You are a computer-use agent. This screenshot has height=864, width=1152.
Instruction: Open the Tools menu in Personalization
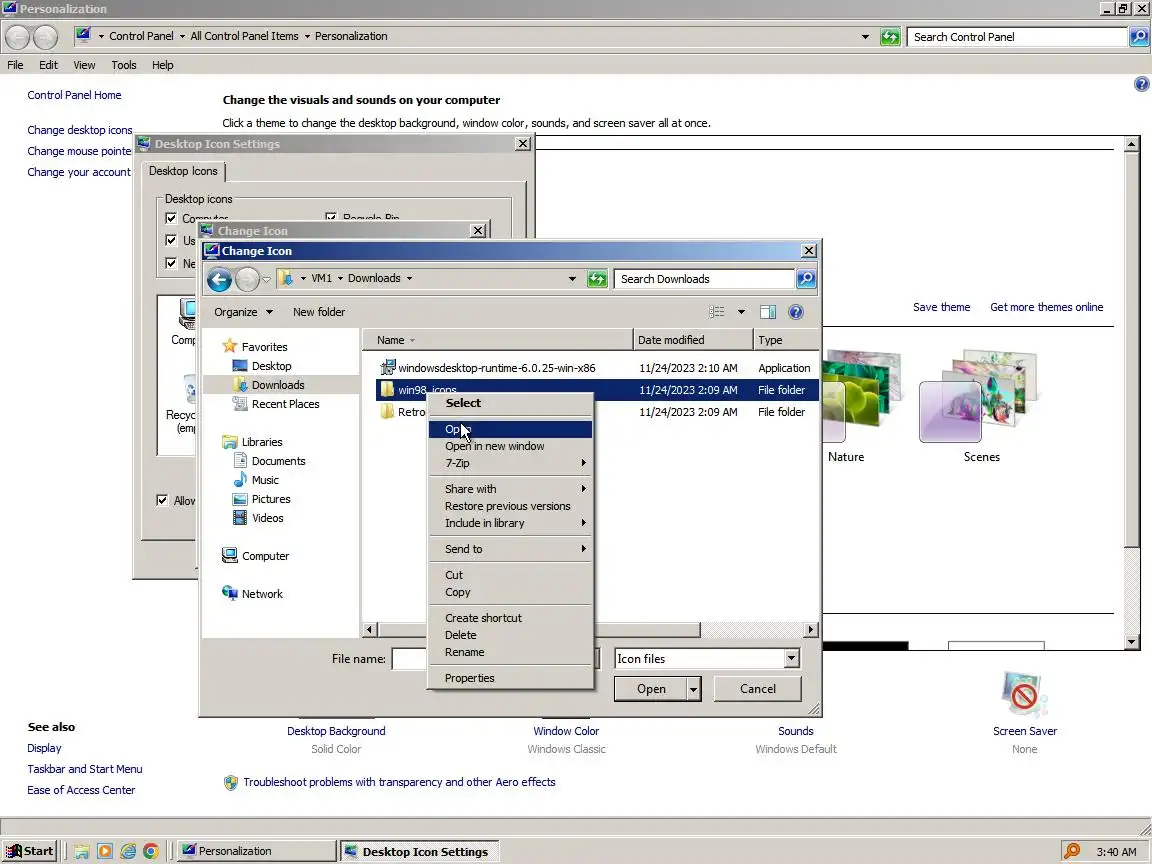pyautogui.click(x=123, y=65)
